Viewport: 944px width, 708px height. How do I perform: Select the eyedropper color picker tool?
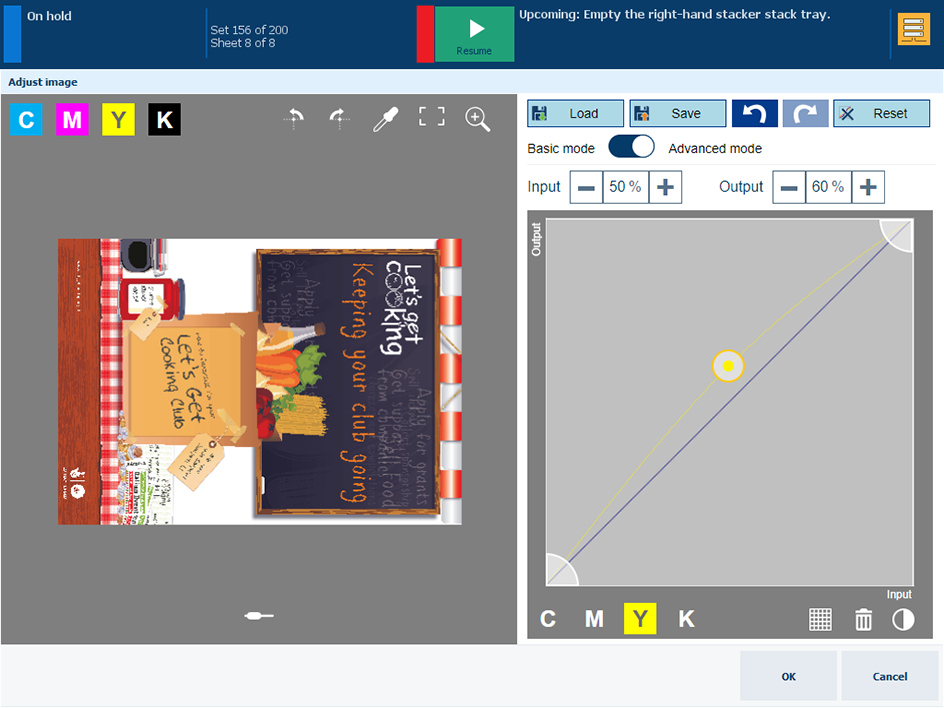pyautogui.click(x=384, y=120)
